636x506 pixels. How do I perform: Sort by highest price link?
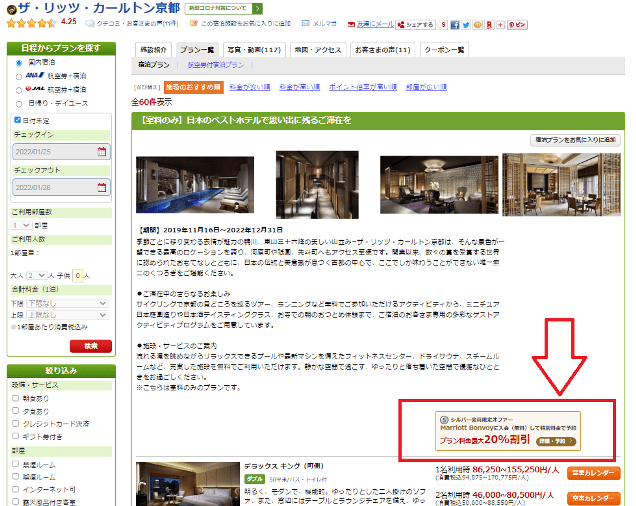click(300, 87)
